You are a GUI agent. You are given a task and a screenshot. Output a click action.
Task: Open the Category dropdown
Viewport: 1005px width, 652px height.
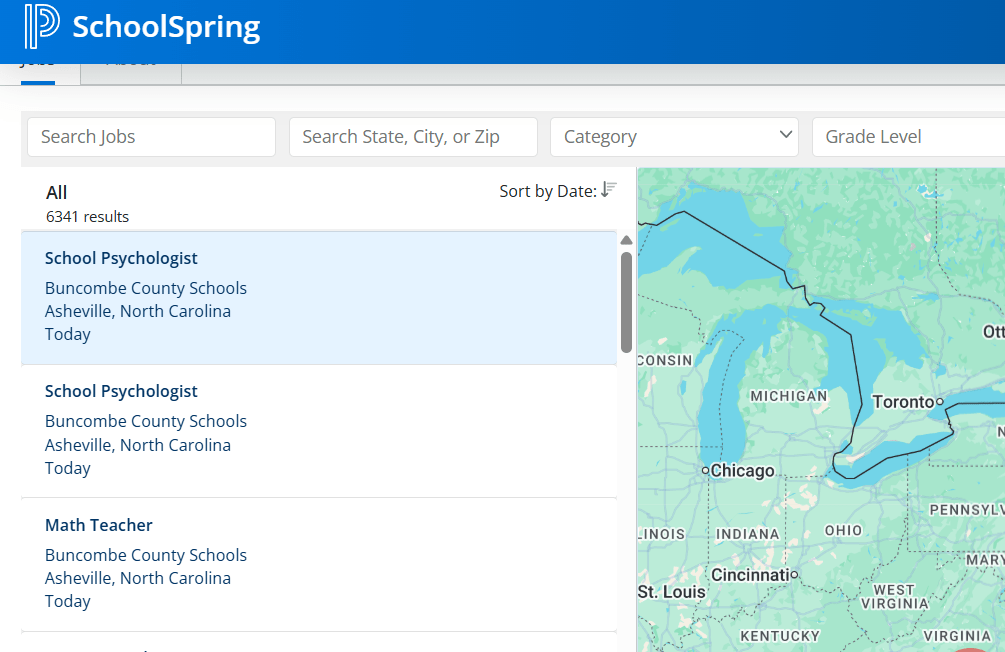[x=674, y=137]
